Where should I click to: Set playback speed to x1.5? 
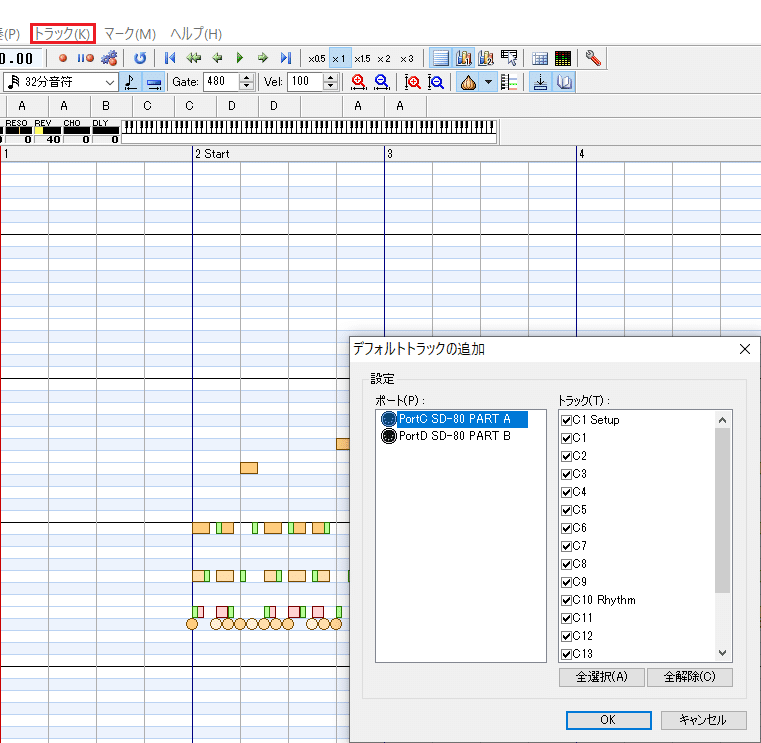click(x=362, y=59)
